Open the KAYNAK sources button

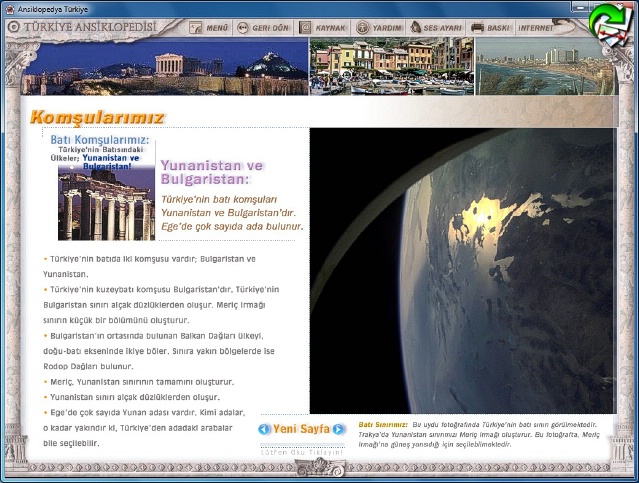click(x=323, y=27)
